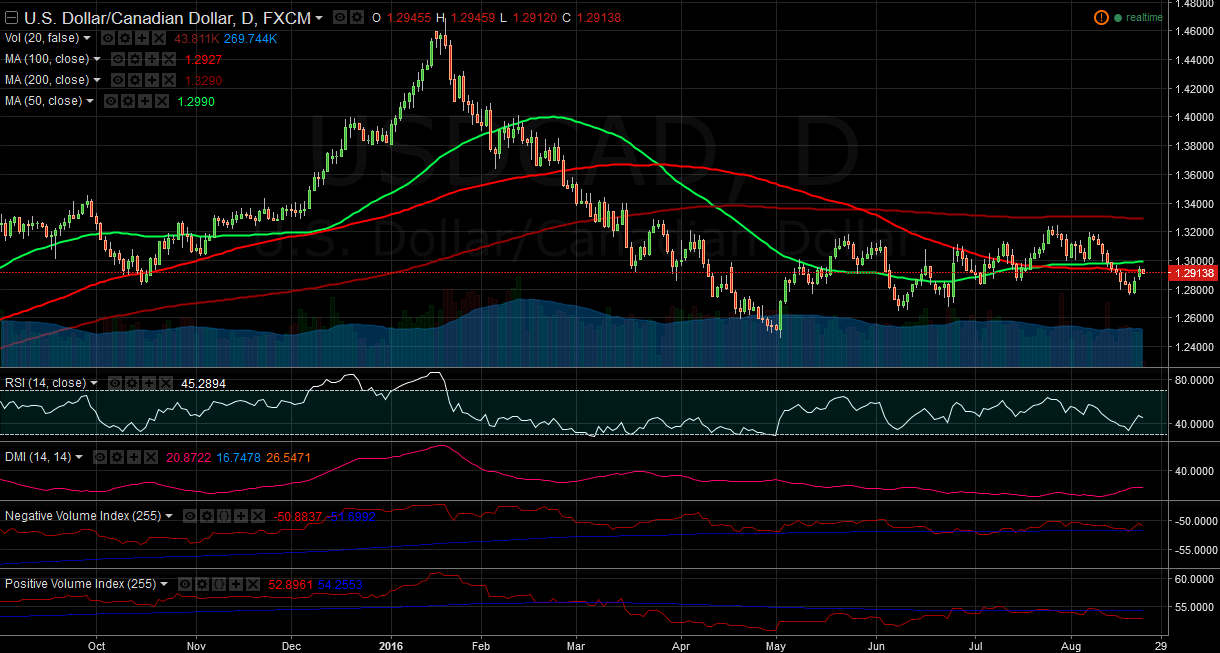This screenshot has height=653, width=1220.
Task: Click the MA (200, close) legend title
Action: coord(47,80)
